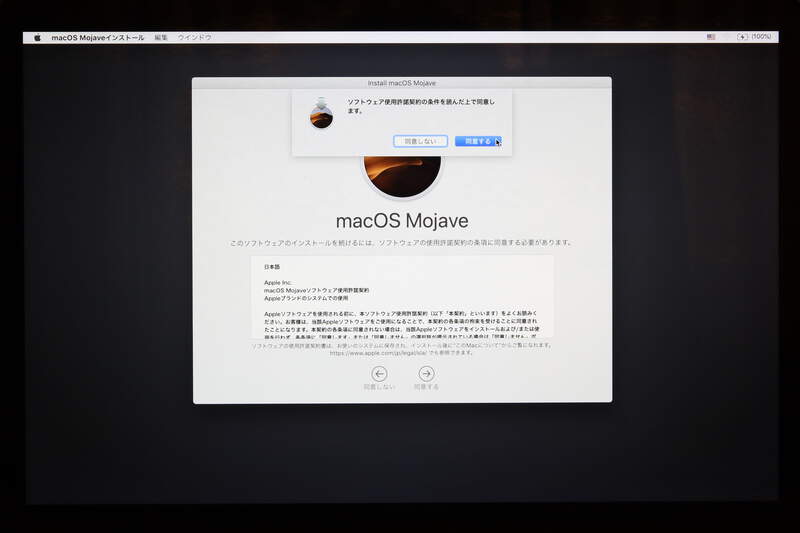This screenshot has width=800, height=533.
Task: Click the battery status icon
Action: coord(742,37)
